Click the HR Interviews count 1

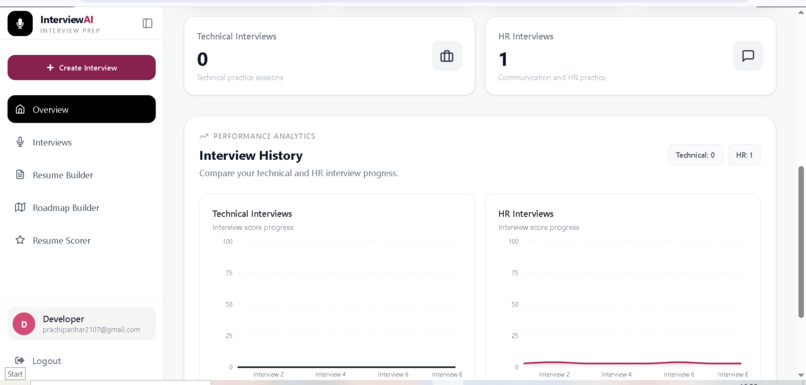tap(503, 60)
